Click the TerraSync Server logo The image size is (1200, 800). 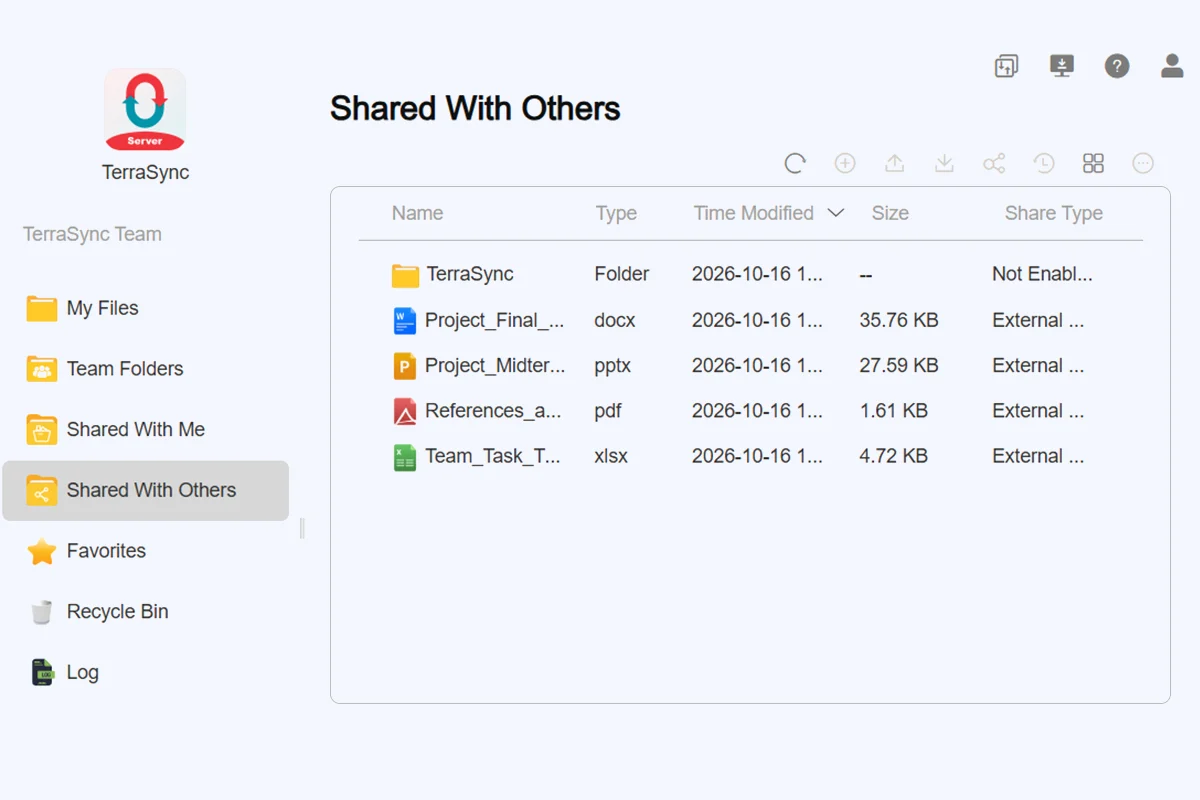point(145,110)
